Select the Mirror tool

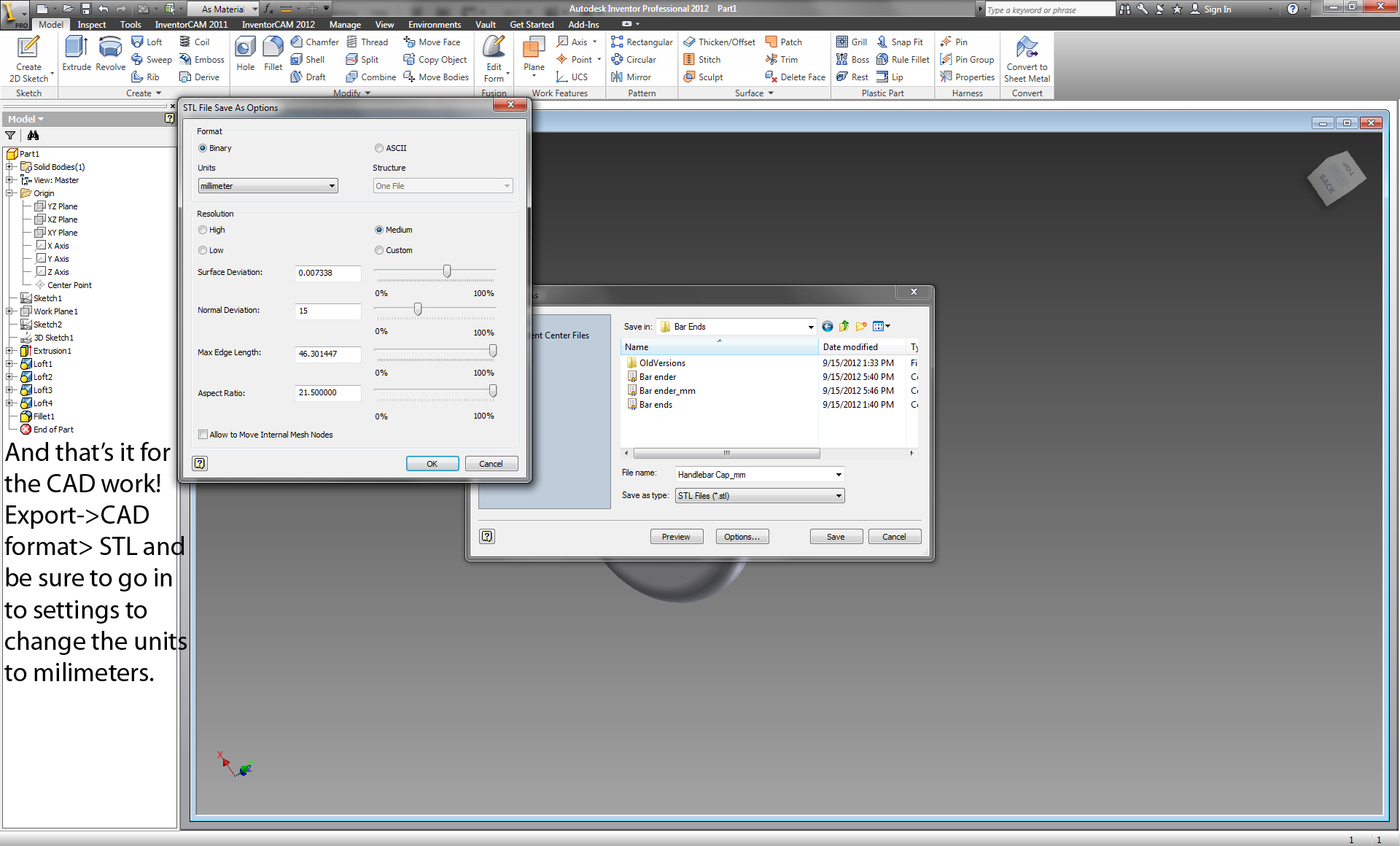pyautogui.click(x=631, y=77)
